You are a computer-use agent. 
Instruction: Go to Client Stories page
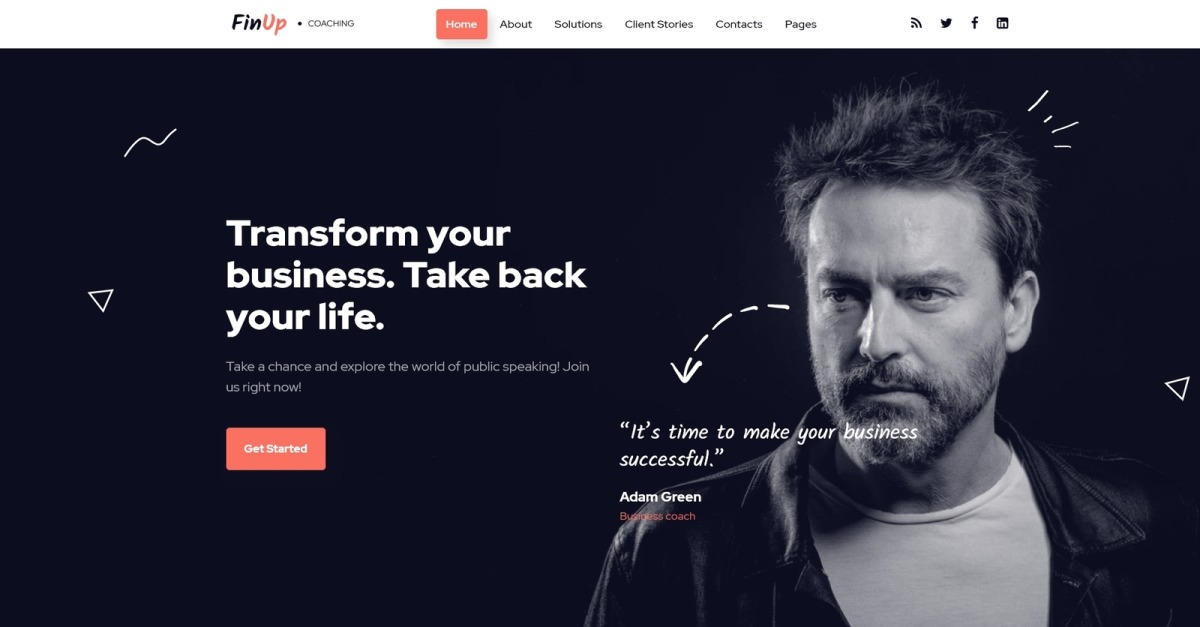point(659,24)
